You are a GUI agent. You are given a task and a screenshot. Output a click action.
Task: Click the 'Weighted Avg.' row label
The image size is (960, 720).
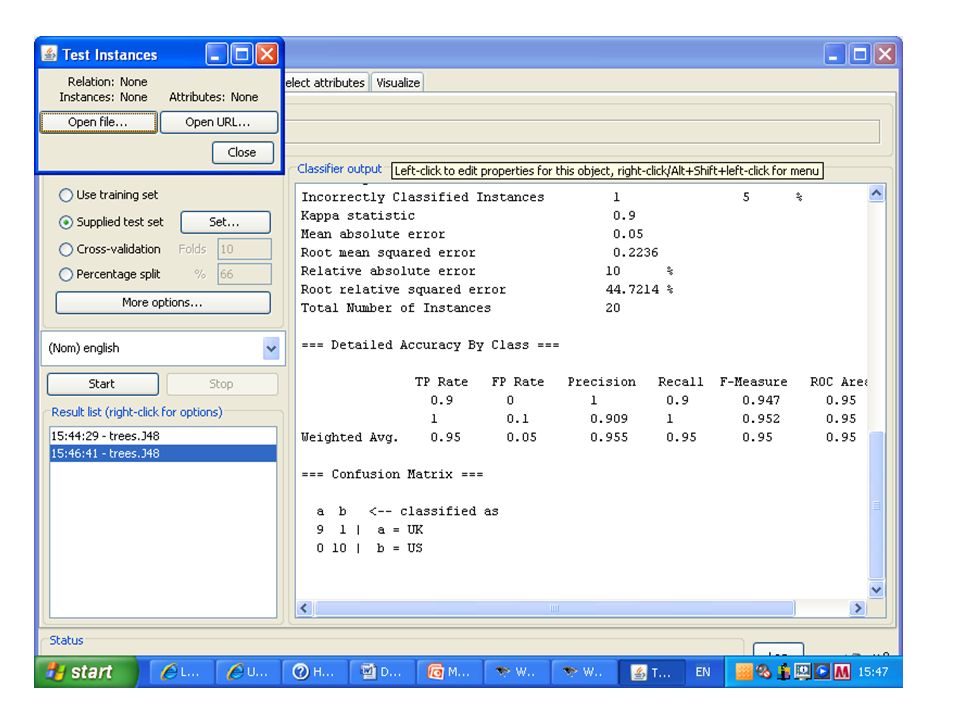[x=350, y=438]
